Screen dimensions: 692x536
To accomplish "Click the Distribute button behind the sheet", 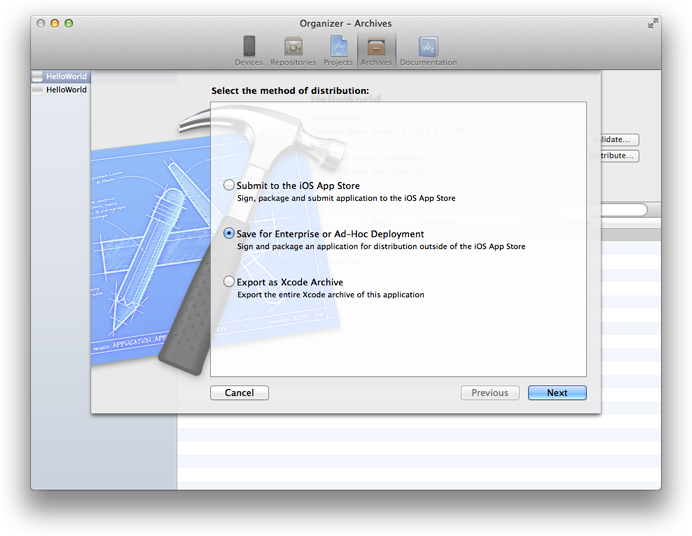I will (620, 156).
